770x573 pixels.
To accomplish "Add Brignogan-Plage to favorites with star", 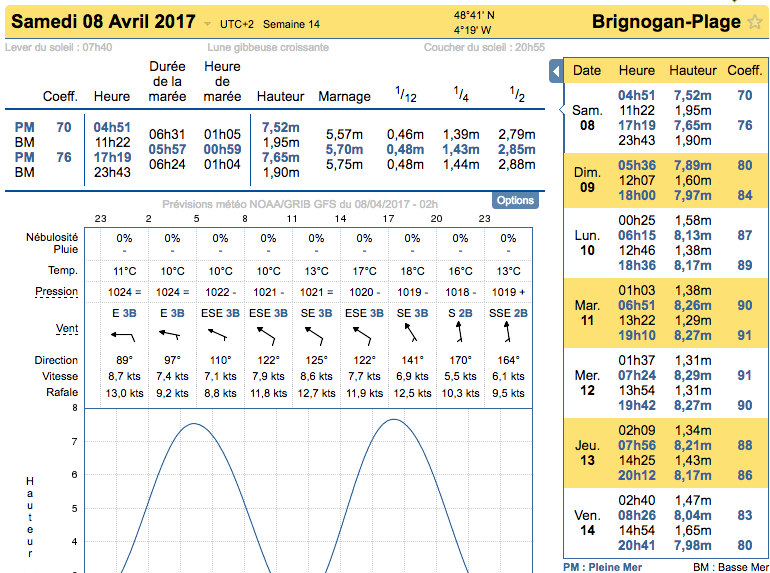I will tap(754, 23).
